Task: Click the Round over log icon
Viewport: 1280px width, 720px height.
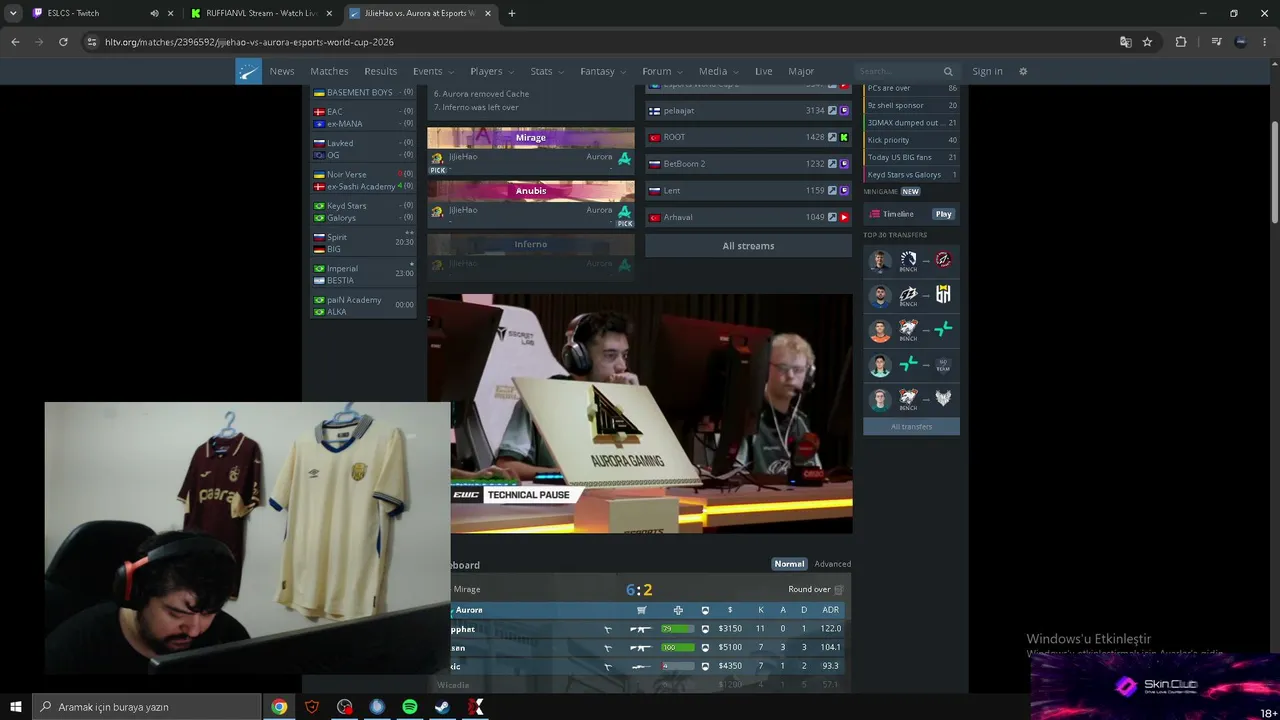Action: [x=838, y=590]
